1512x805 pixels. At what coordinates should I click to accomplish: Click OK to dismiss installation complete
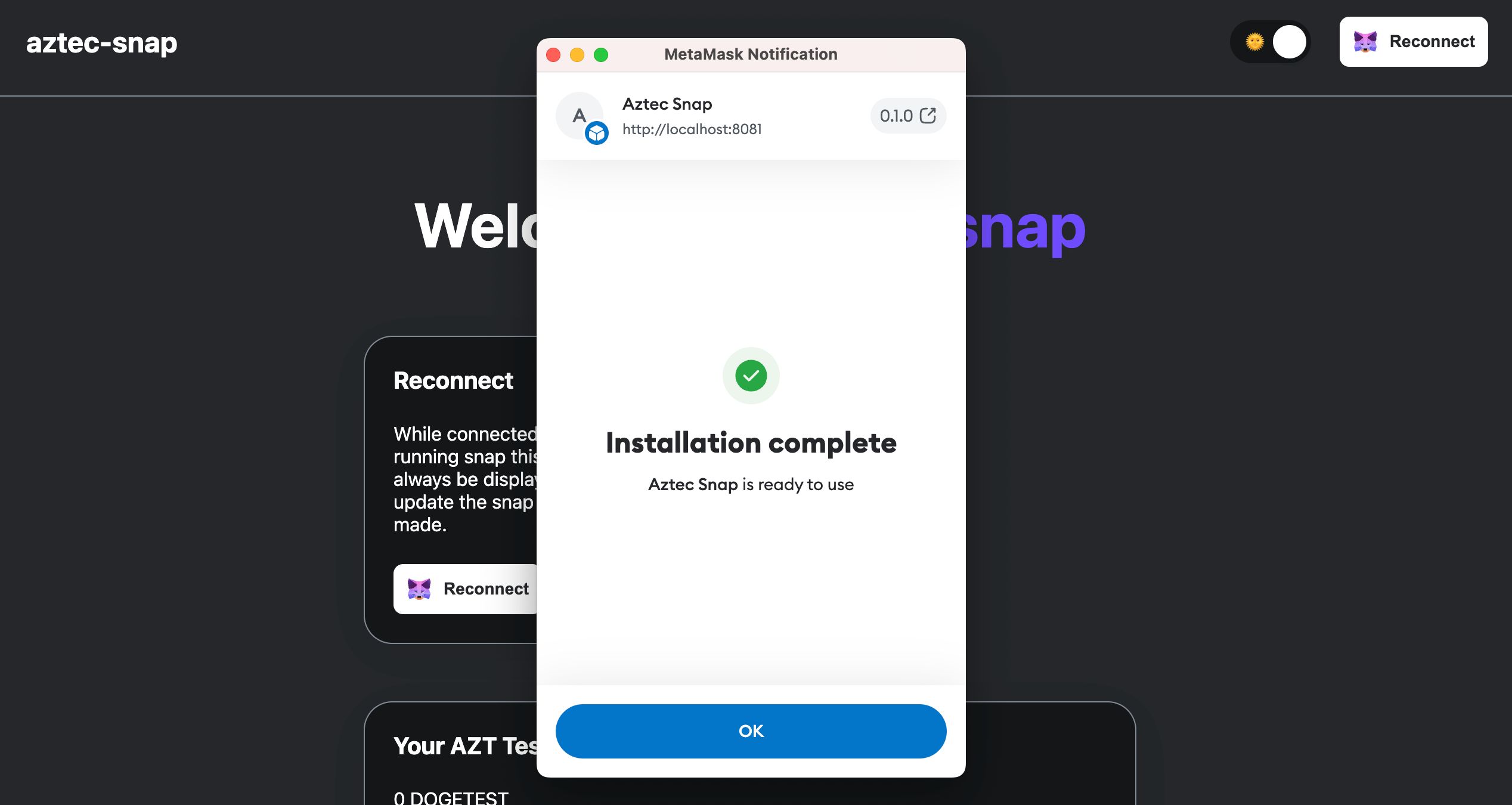point(751,731)
